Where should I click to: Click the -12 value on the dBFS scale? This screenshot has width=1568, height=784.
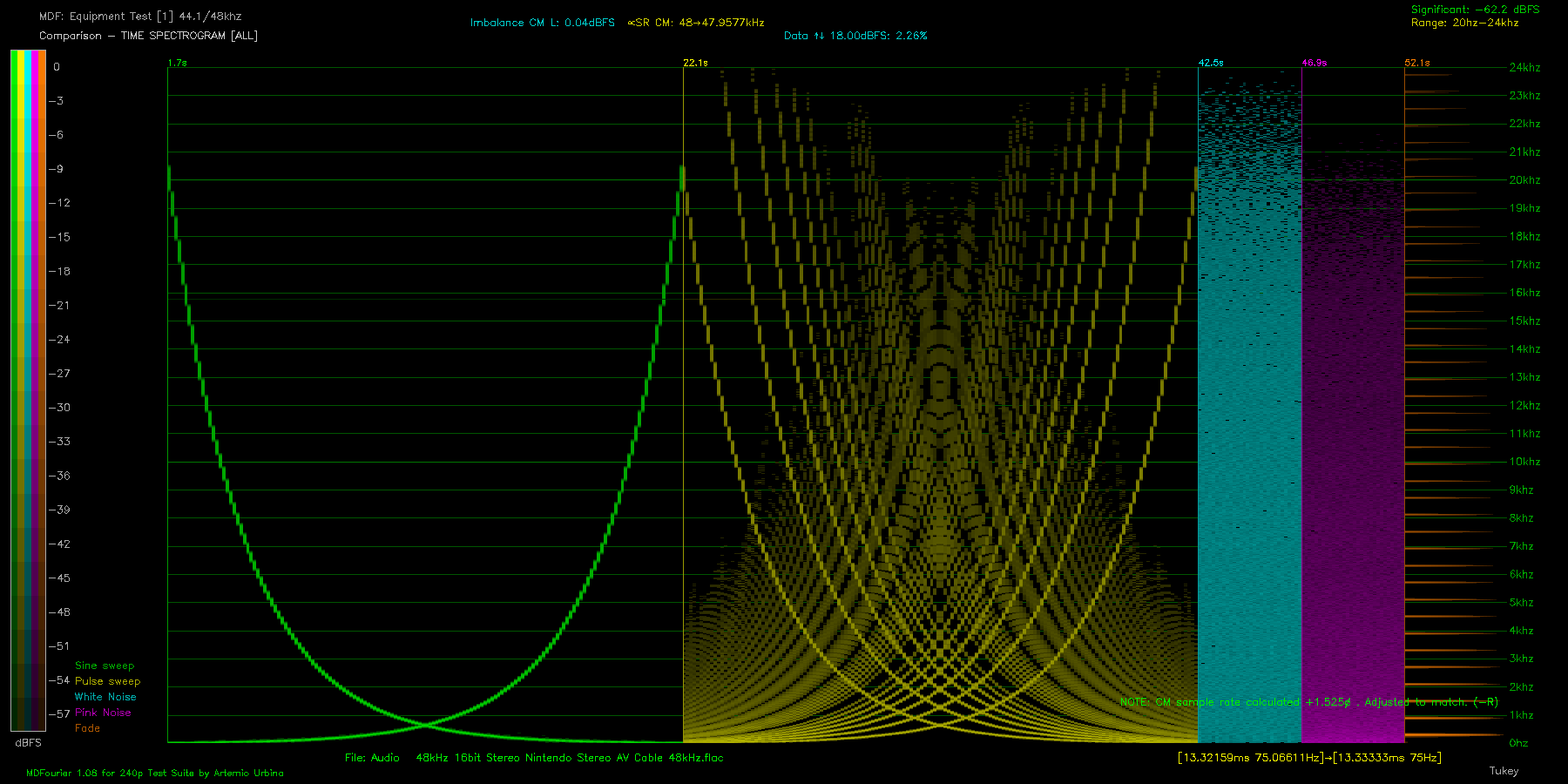pyautogui.click(x=59, y=203)
